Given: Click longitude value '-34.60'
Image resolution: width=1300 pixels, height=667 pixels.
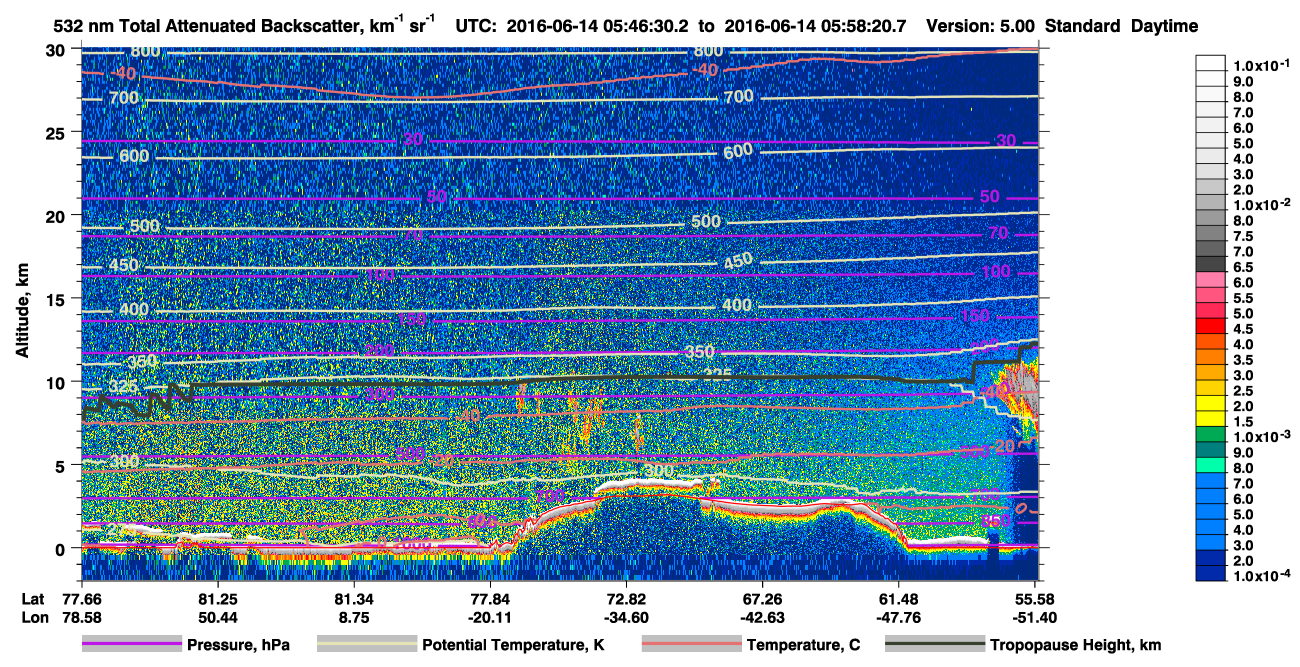Looking at the screenshot, I should coord(625,619).
